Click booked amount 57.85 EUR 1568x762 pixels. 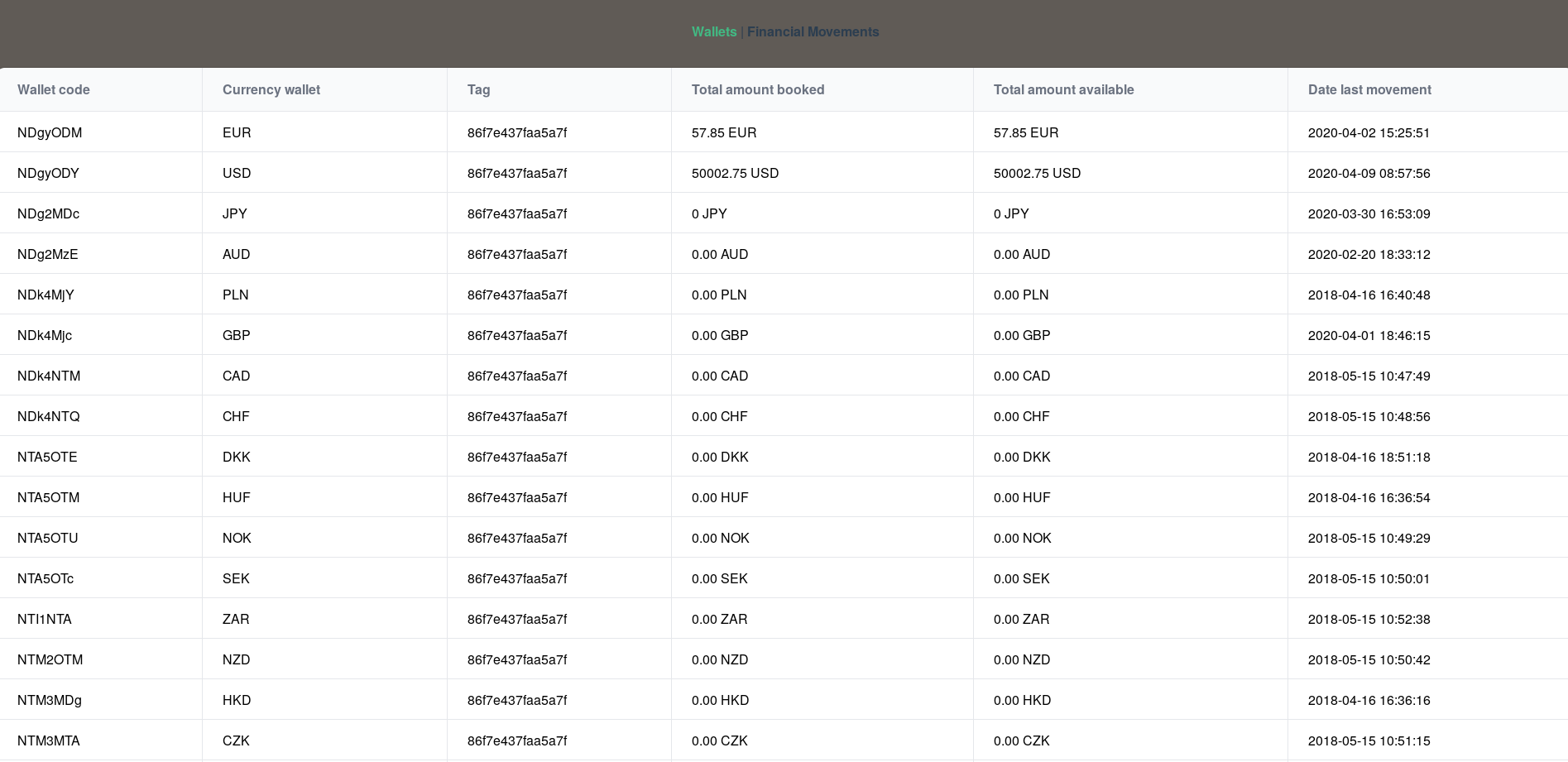click(724, 132)
